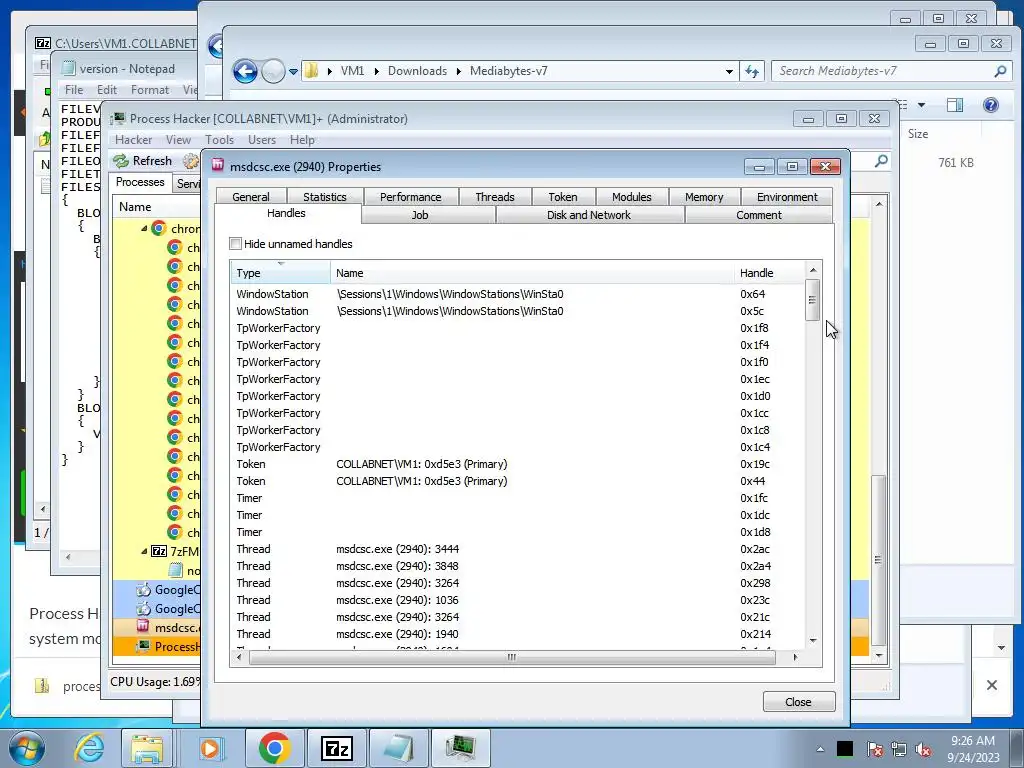
Task: Open the Hacker menu in Process Hacker
Action: pos(133,140)
